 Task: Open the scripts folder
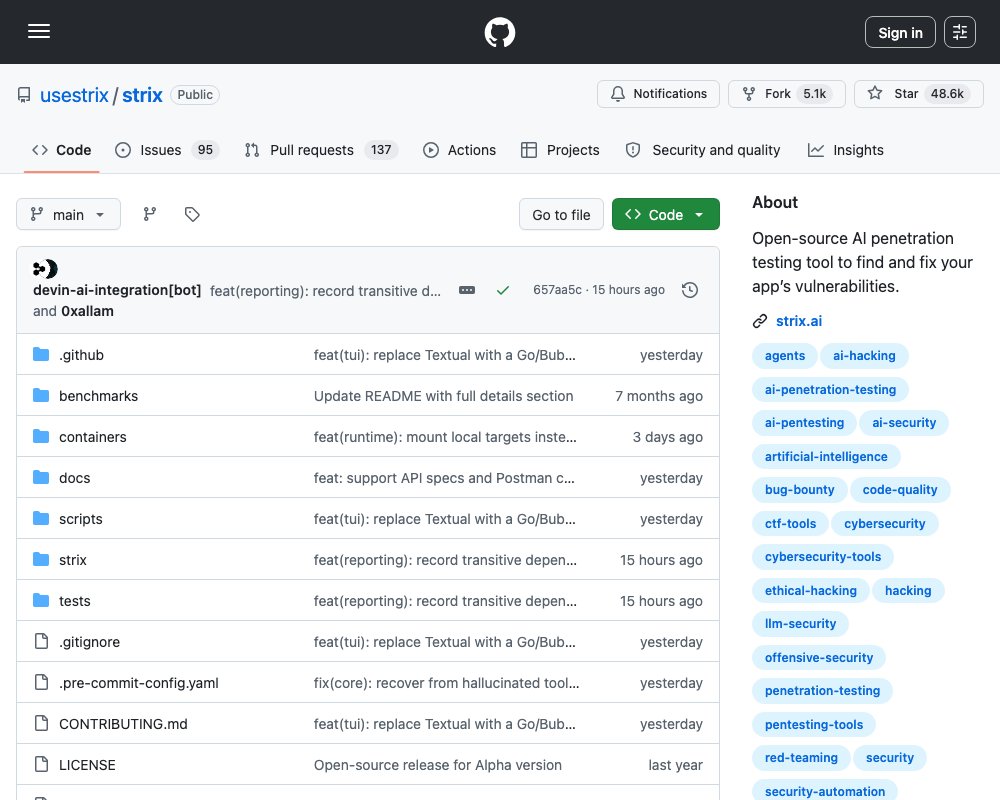(80, 519)
